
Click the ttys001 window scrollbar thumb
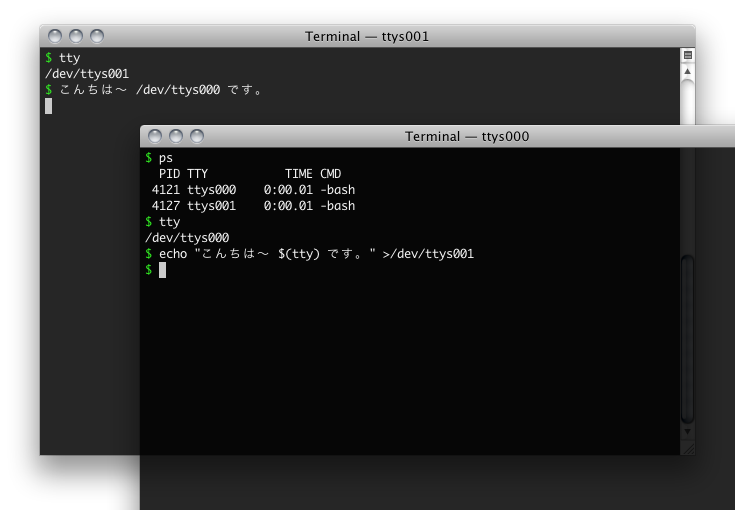click(x=687, y=339)
